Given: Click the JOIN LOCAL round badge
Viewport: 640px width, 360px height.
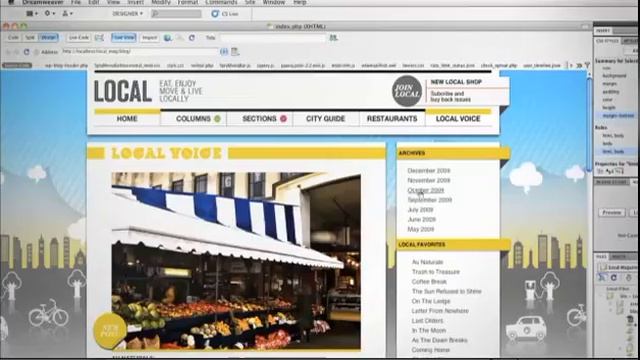Looking at the screenshot, I should click(x=407, y=91).
